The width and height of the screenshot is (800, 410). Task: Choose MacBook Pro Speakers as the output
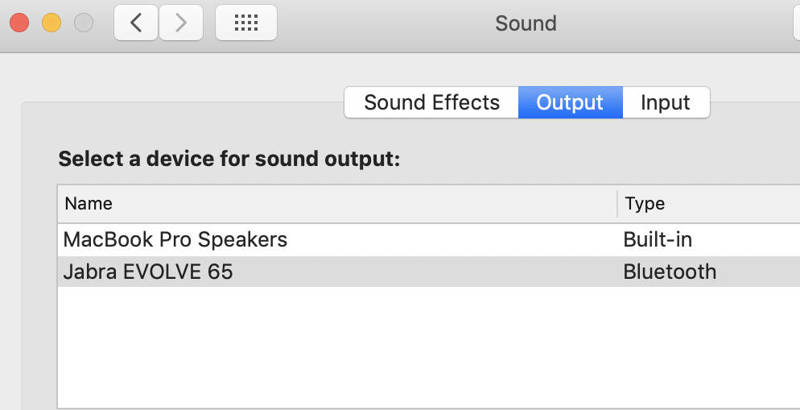click(429, 240)
